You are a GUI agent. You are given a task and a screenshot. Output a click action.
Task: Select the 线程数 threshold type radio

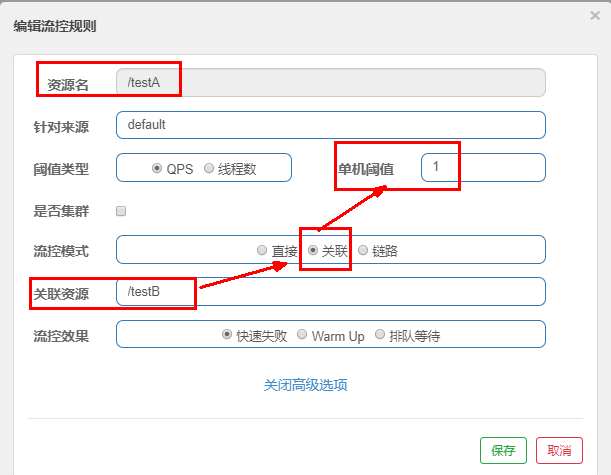(x=209, y=168)
